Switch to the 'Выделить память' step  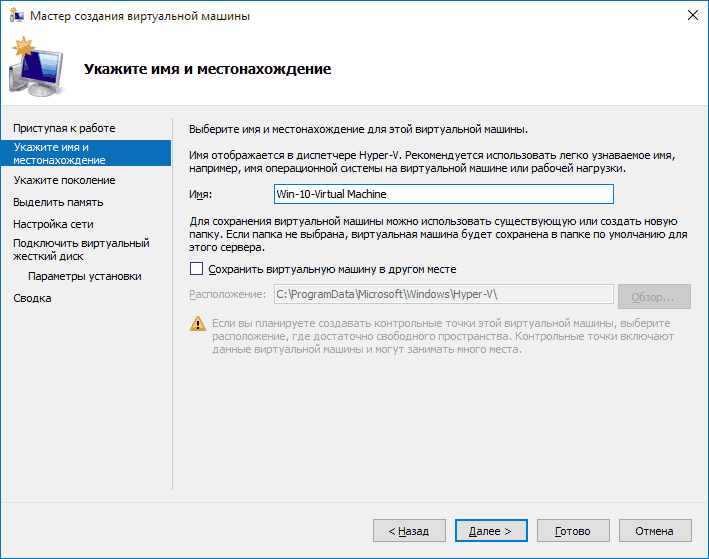pos(60,202)
